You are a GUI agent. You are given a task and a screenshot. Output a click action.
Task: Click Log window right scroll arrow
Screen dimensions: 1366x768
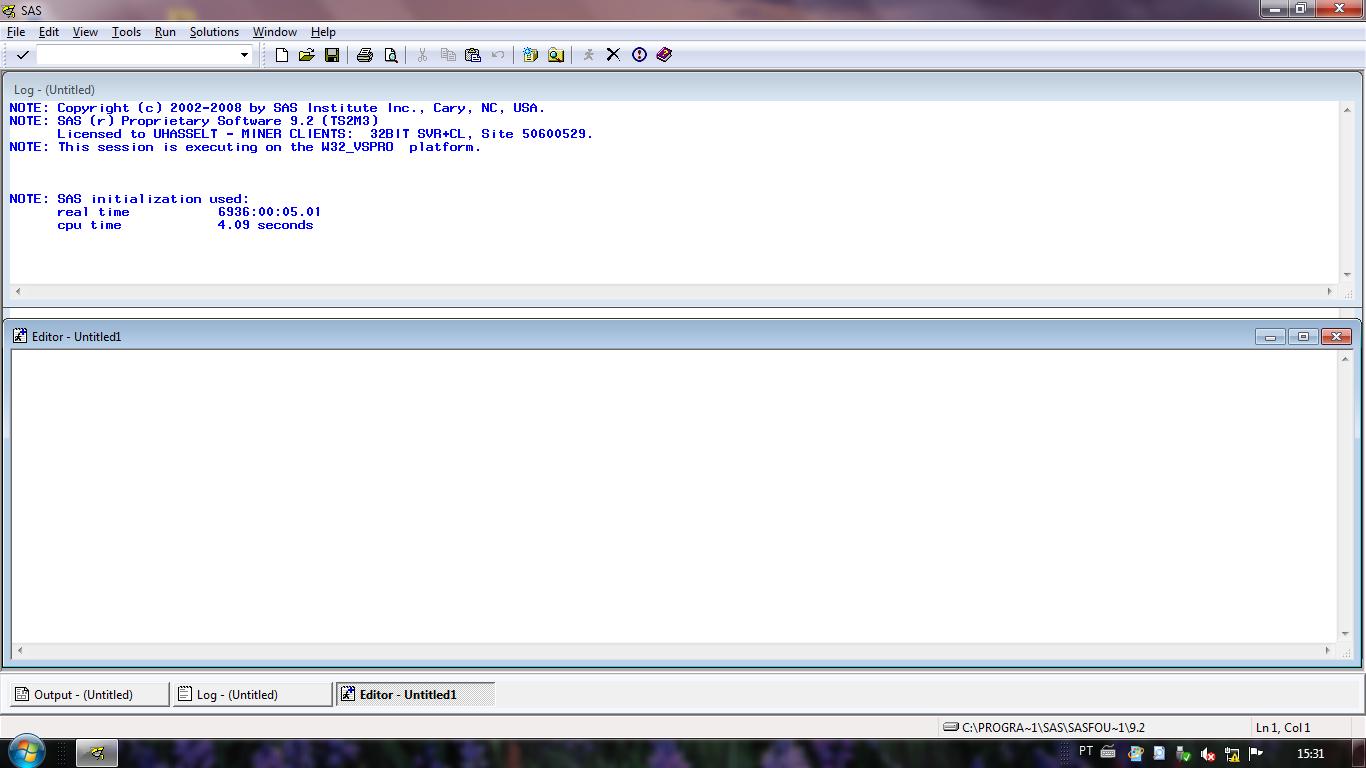(x=1330, y=291)
